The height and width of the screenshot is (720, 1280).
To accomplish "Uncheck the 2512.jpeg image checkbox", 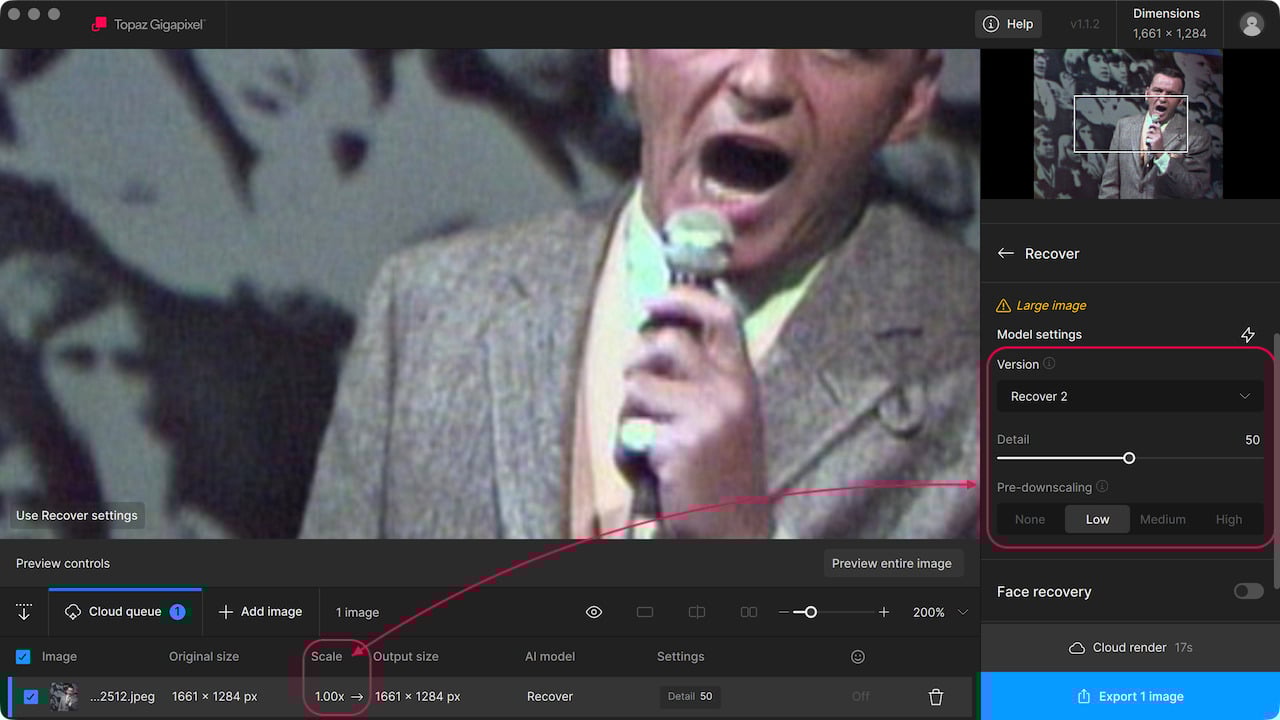I will (31, 697).
